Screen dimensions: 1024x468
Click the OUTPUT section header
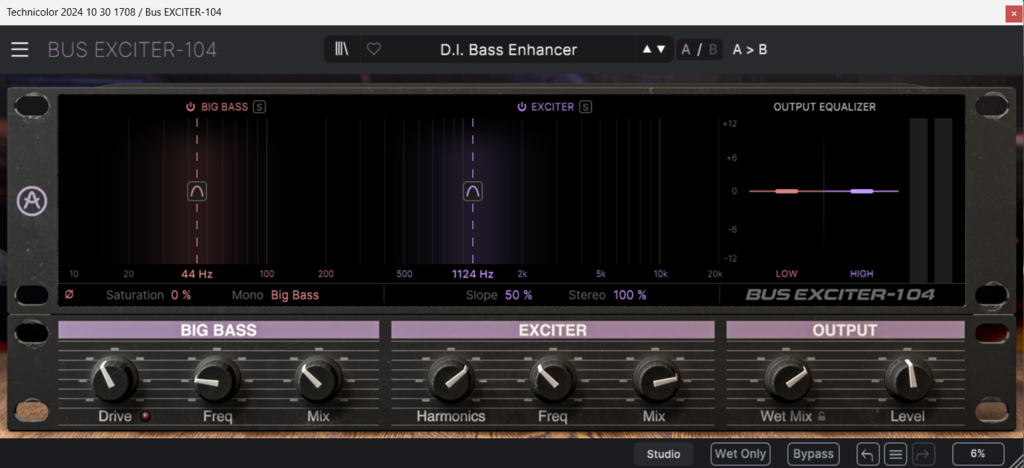coord(845,330)
